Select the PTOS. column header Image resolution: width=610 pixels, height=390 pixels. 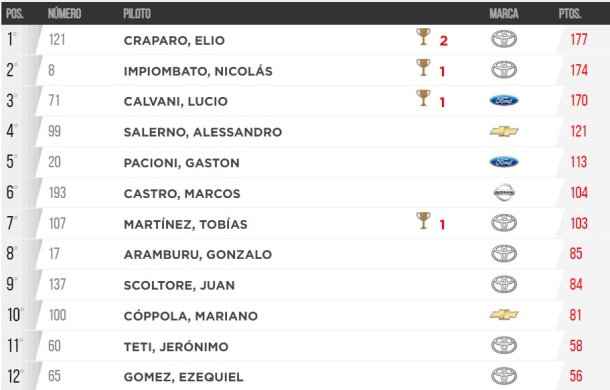(570, 14)
